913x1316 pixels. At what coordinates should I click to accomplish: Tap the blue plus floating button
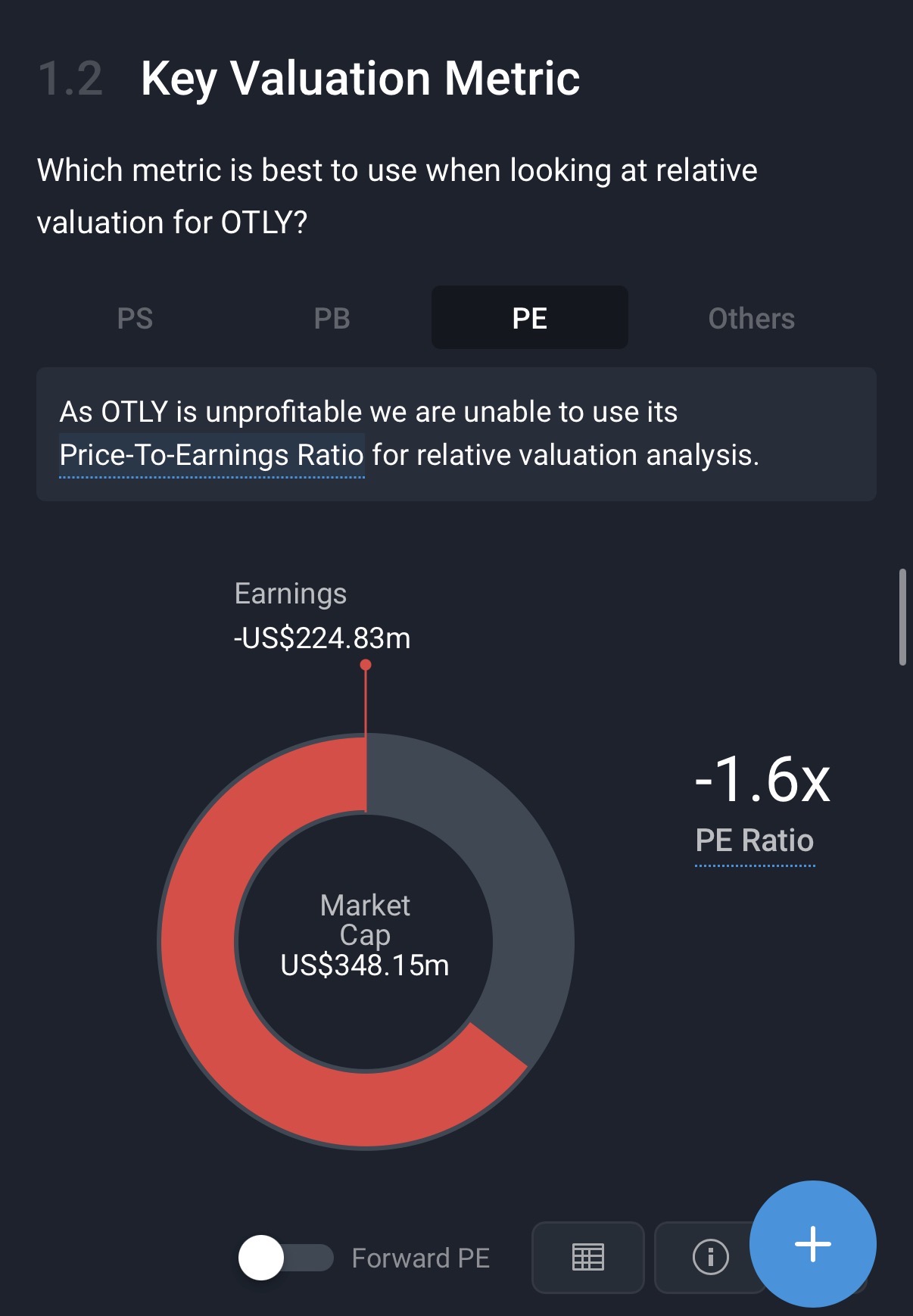(x=812, y=1244)
